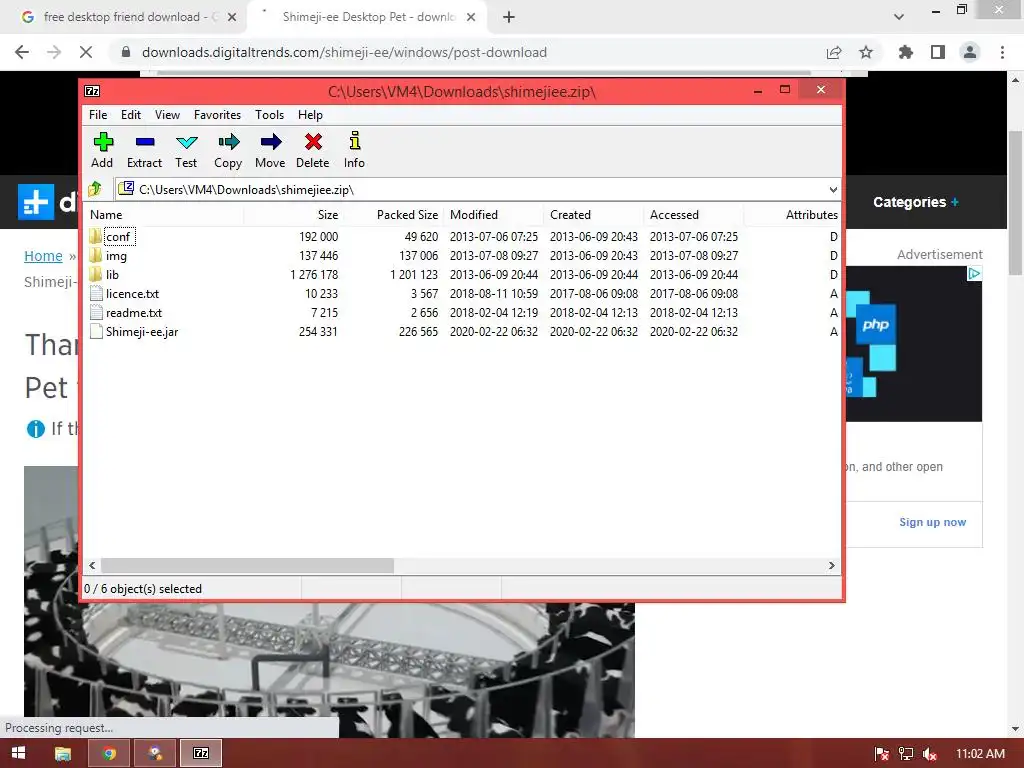The image size is (1024, 768).
Task: Open Chrome three-dot menu
Action: click(x=1002, y=52)
